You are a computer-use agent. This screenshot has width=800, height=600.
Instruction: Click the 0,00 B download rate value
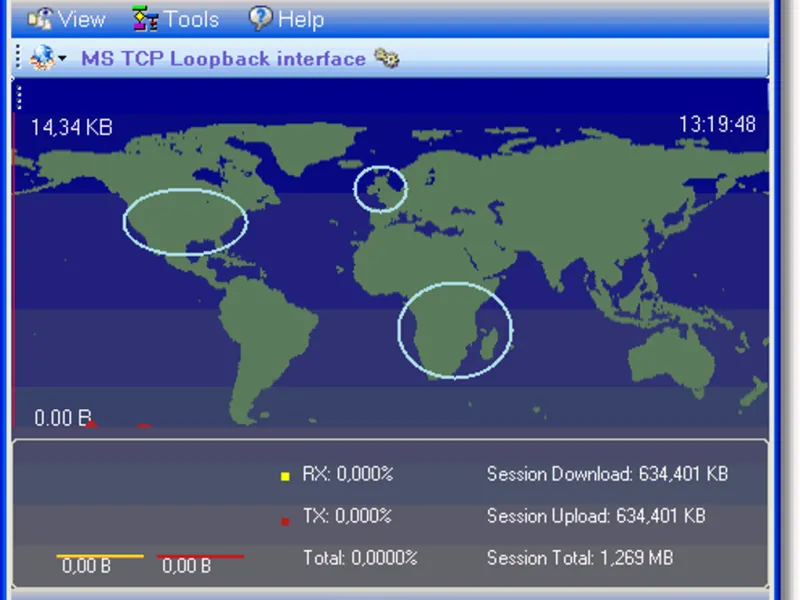tap(86, 566)
